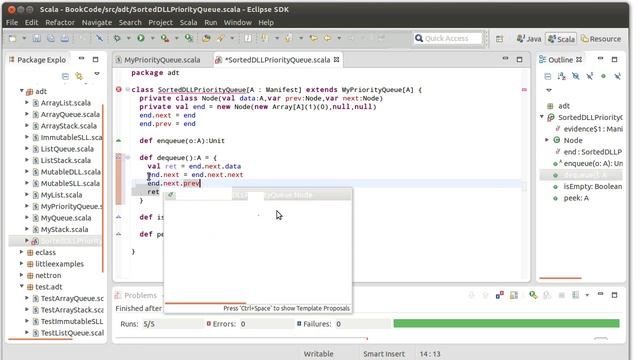Click the Quick Access search field
The width and height of the screenshot is (640, 360).
[x=448, y=38]
